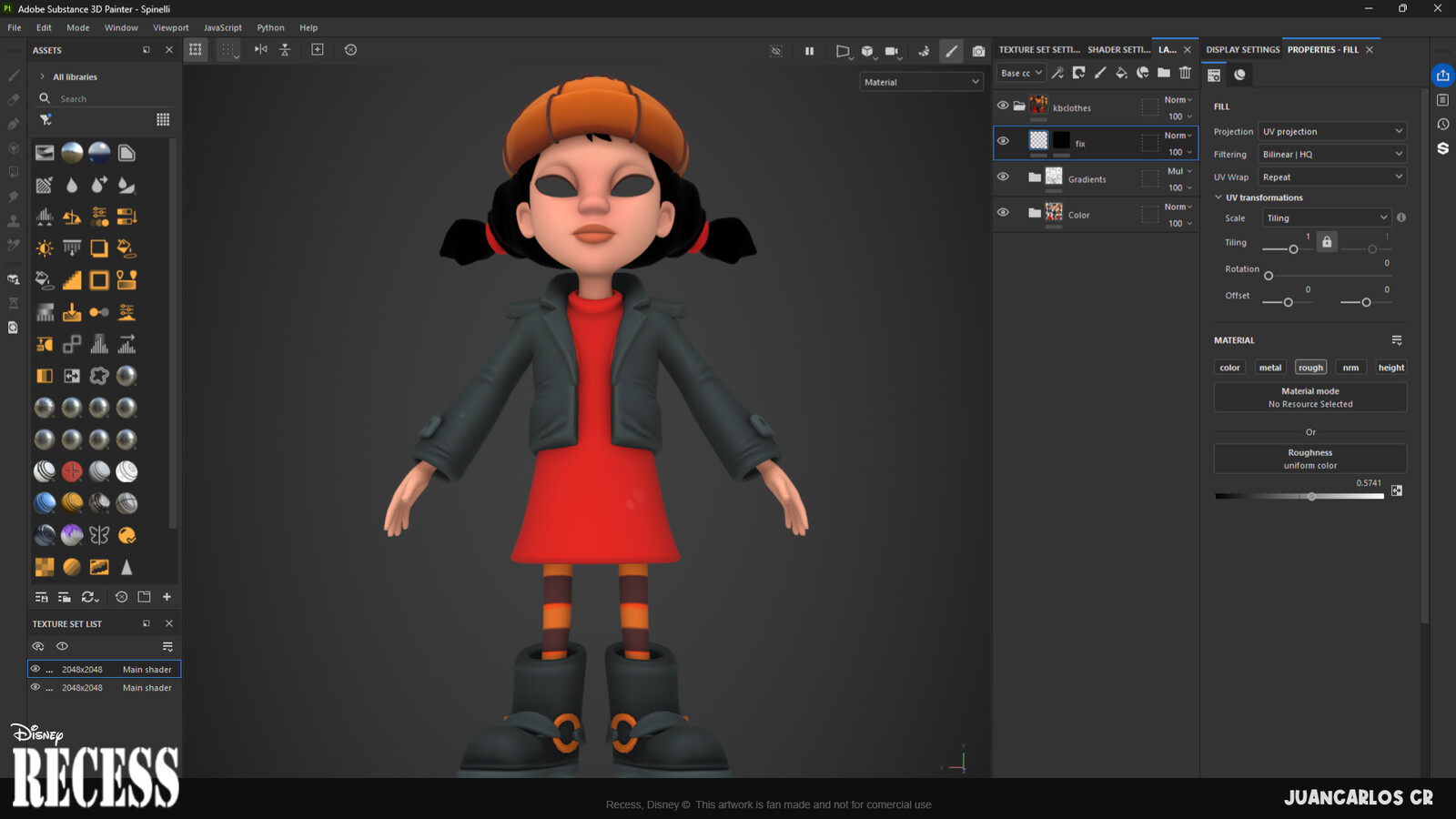
Task: Toggle mirror symmetry icon in top toolbar
Action: point(261,50)
